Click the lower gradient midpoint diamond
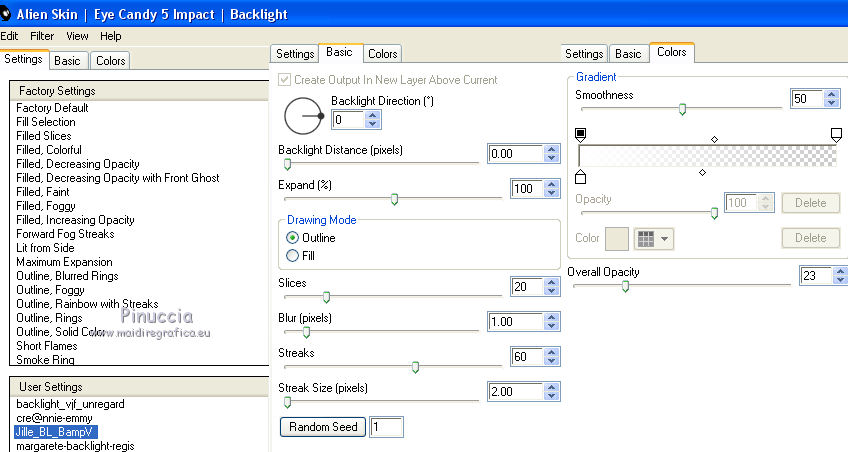 (702, 172)
